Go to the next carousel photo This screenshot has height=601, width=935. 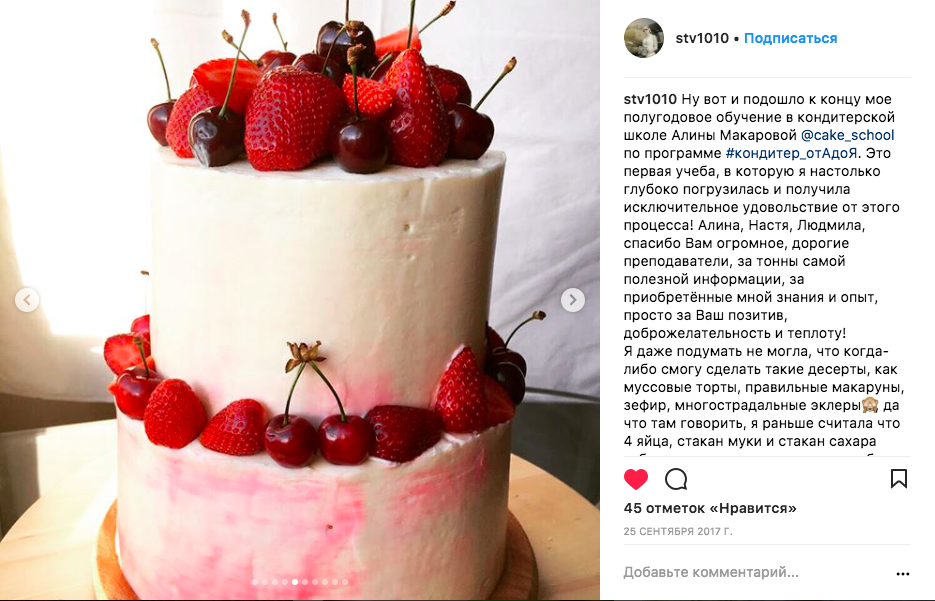[x=572, y=300]
